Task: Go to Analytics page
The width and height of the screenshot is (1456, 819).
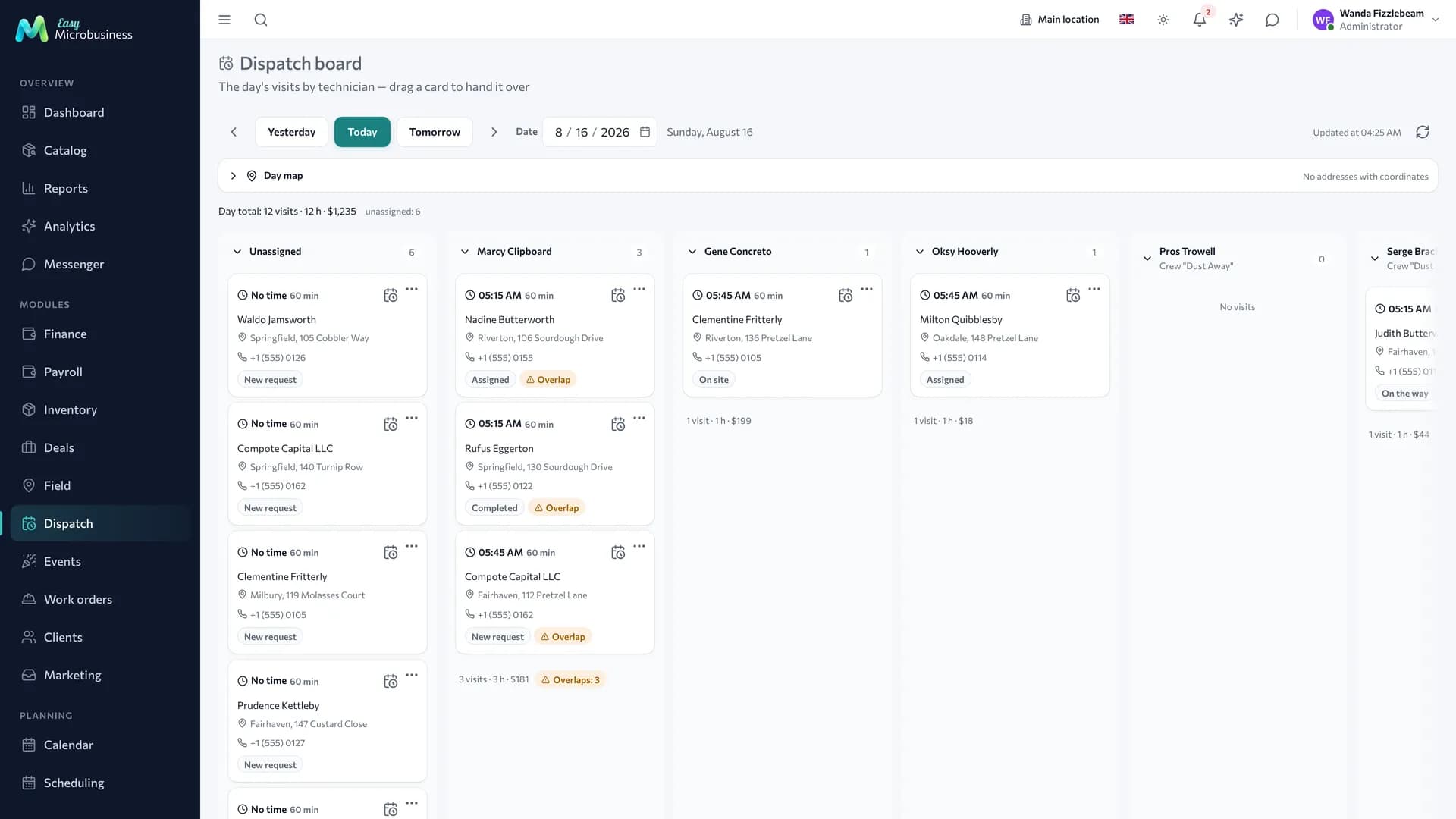Action: (100, 226)
